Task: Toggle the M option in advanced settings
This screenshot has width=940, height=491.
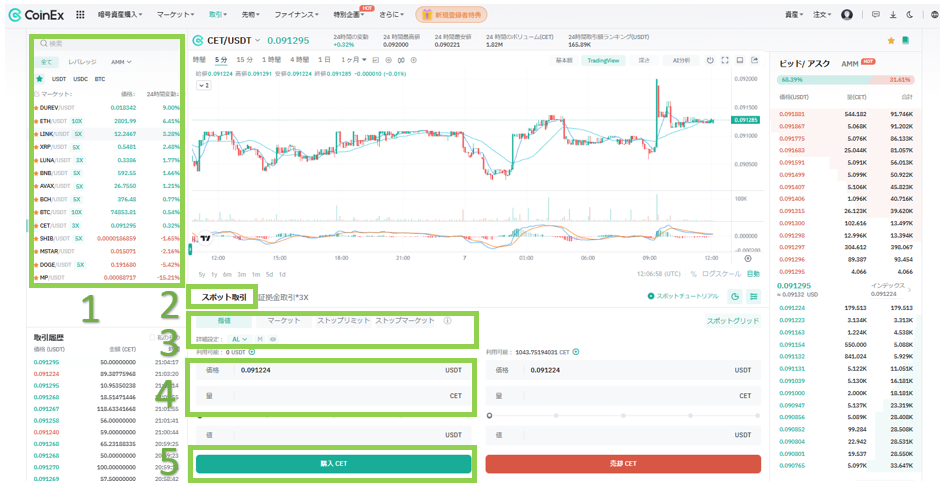Action: pos(260,339)
